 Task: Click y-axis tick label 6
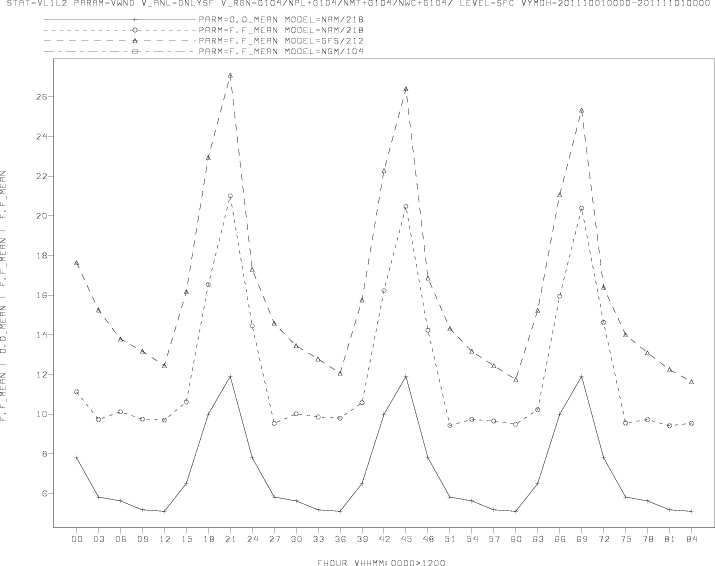click(44, 493)
